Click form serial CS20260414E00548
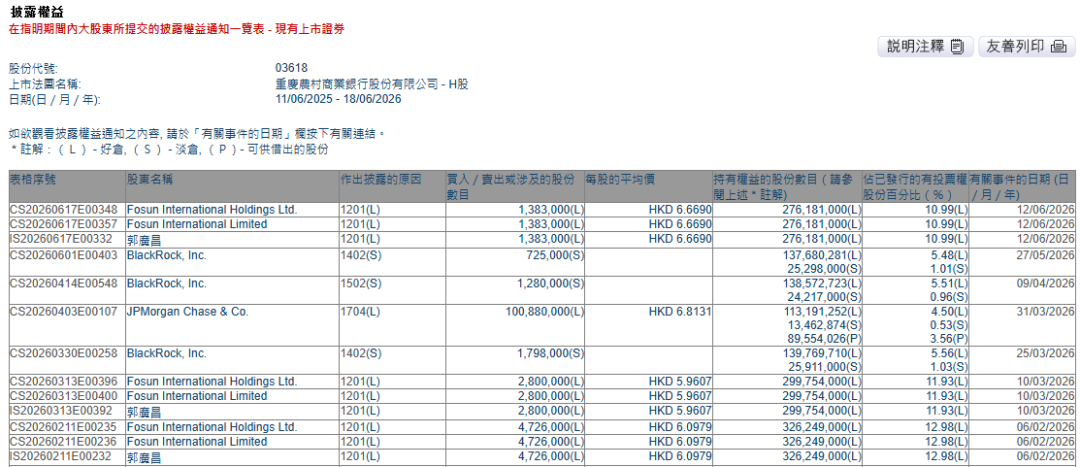The width and height of the screenshot is (1080, 467). click(64, 284)
